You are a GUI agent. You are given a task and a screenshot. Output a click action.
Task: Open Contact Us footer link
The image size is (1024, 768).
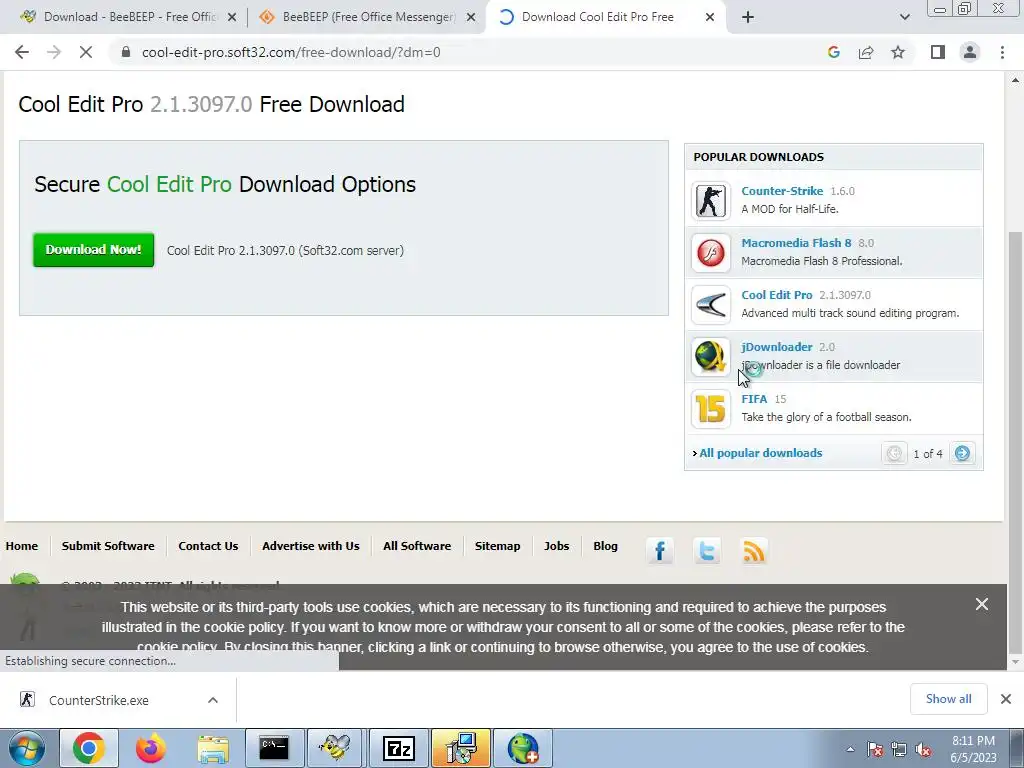(x=208, y=546)
